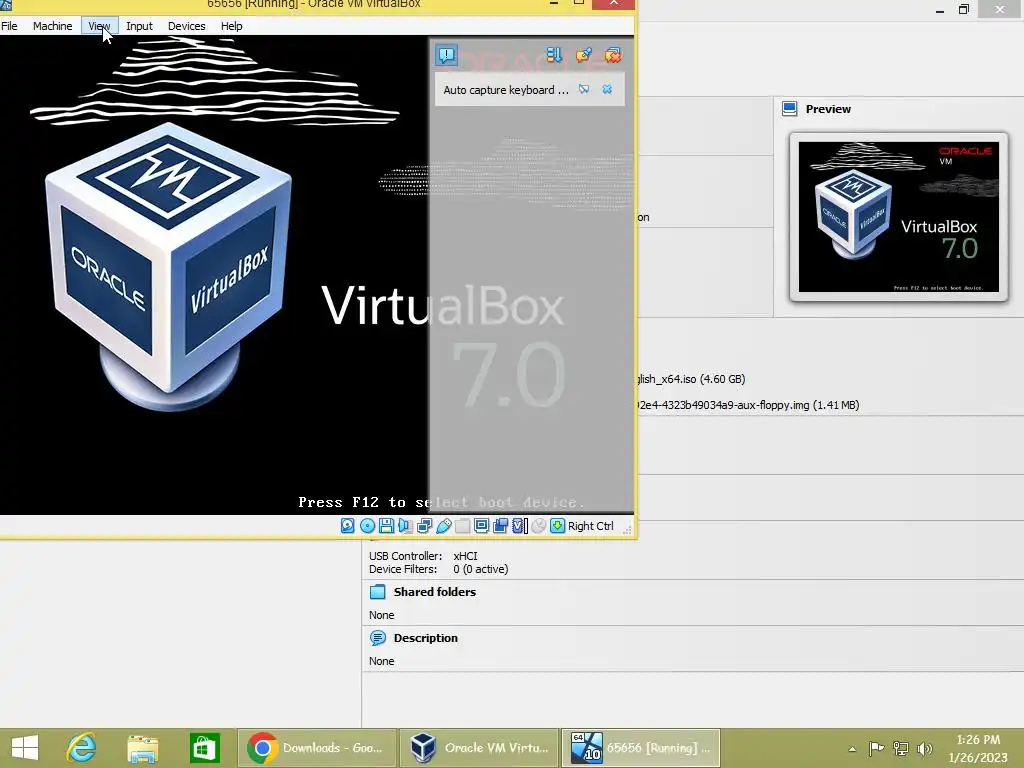Screen dimensions: 1024x768
Task: Click the optical disc status icon
Action: click(x=367, y=526)
